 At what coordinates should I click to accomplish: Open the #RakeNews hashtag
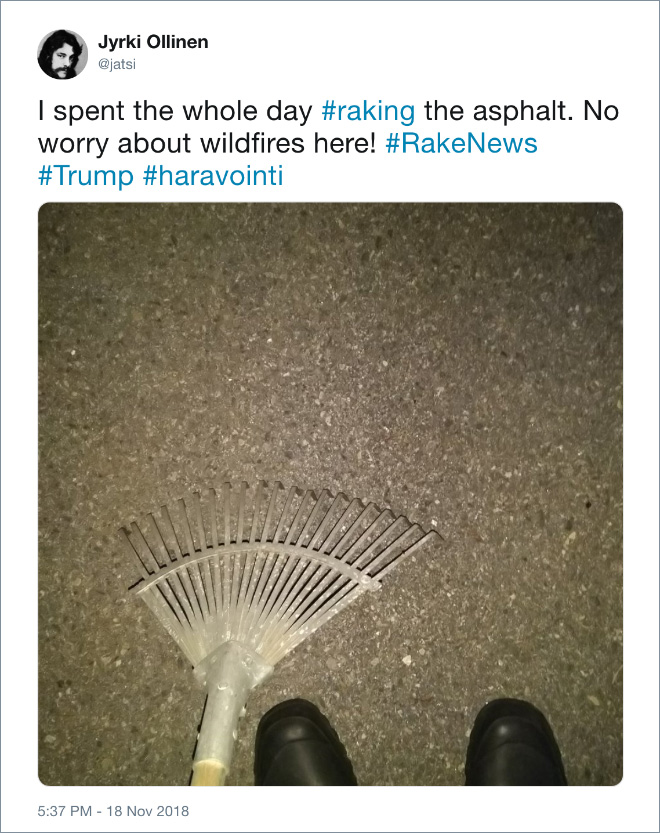pos(461,143)
